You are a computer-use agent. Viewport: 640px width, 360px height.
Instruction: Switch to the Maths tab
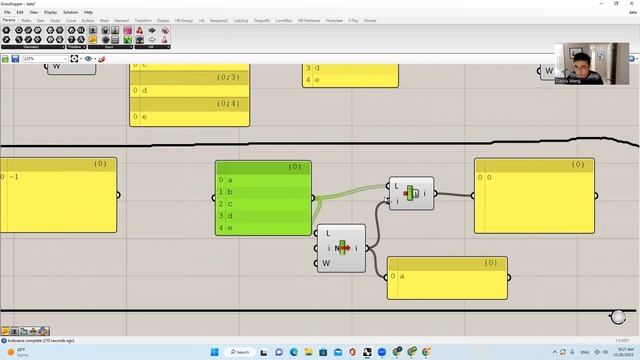[26, 20]
